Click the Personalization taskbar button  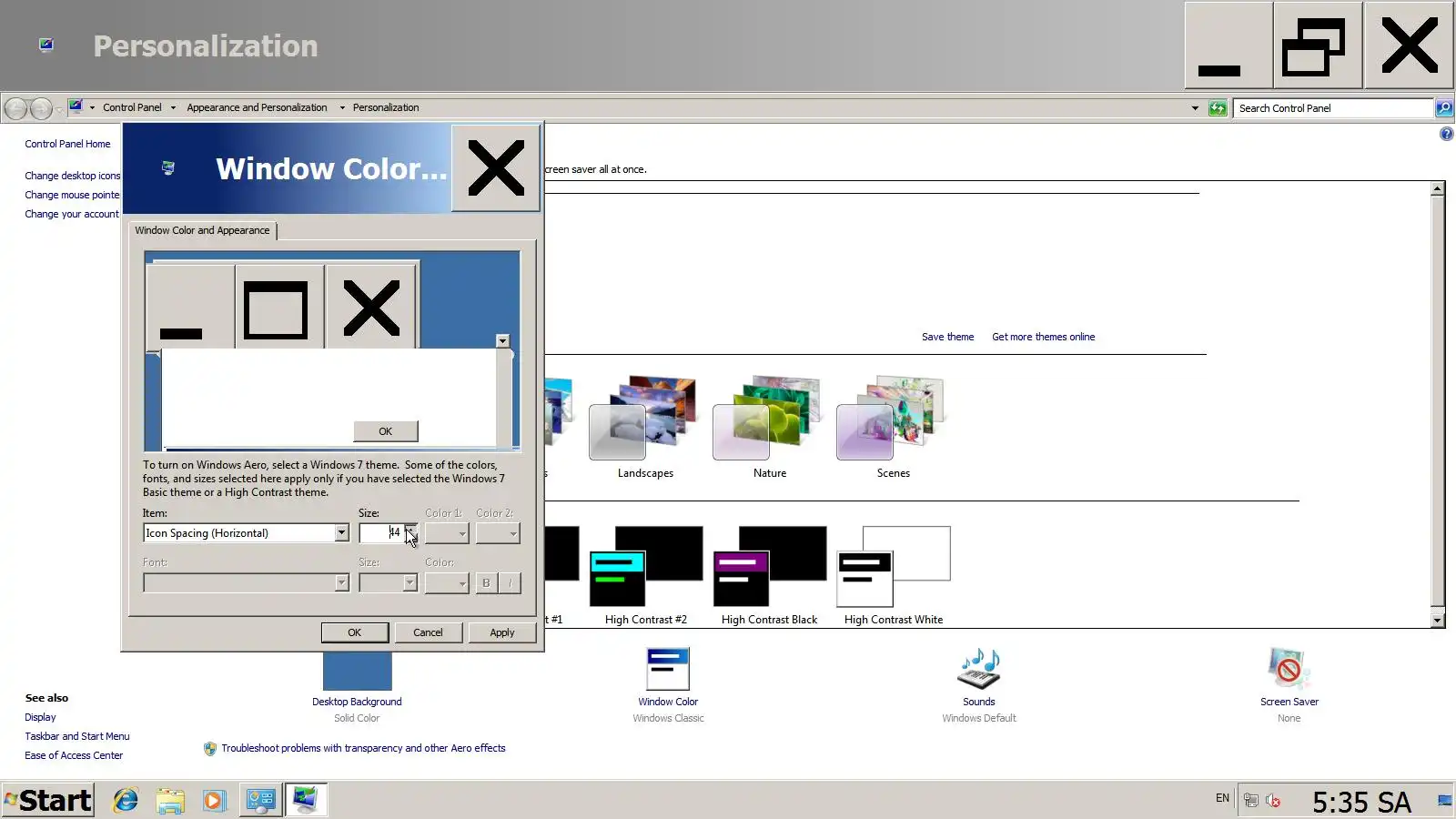[305, 800]
